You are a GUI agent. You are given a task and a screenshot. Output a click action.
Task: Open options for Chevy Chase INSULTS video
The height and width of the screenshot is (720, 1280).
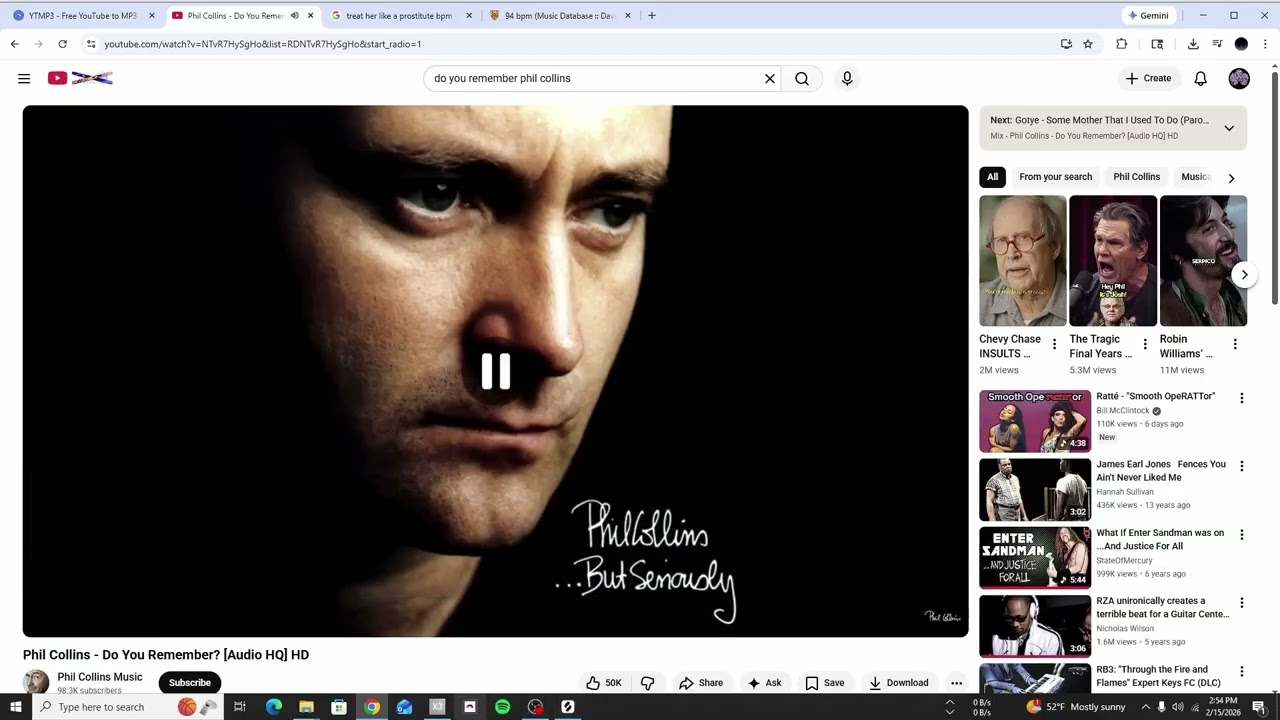1054,344
